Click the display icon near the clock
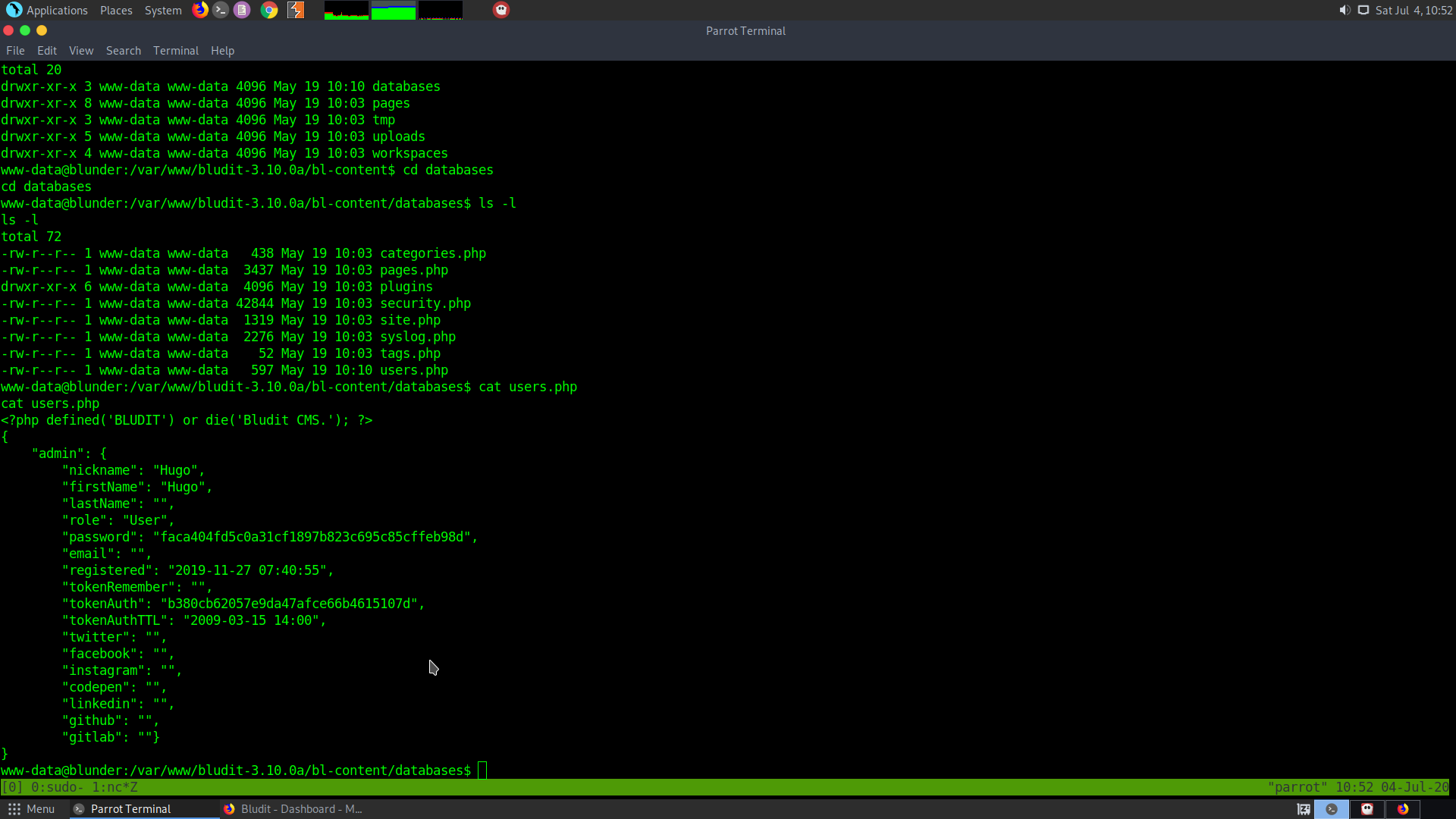 tap(1363, 10)
